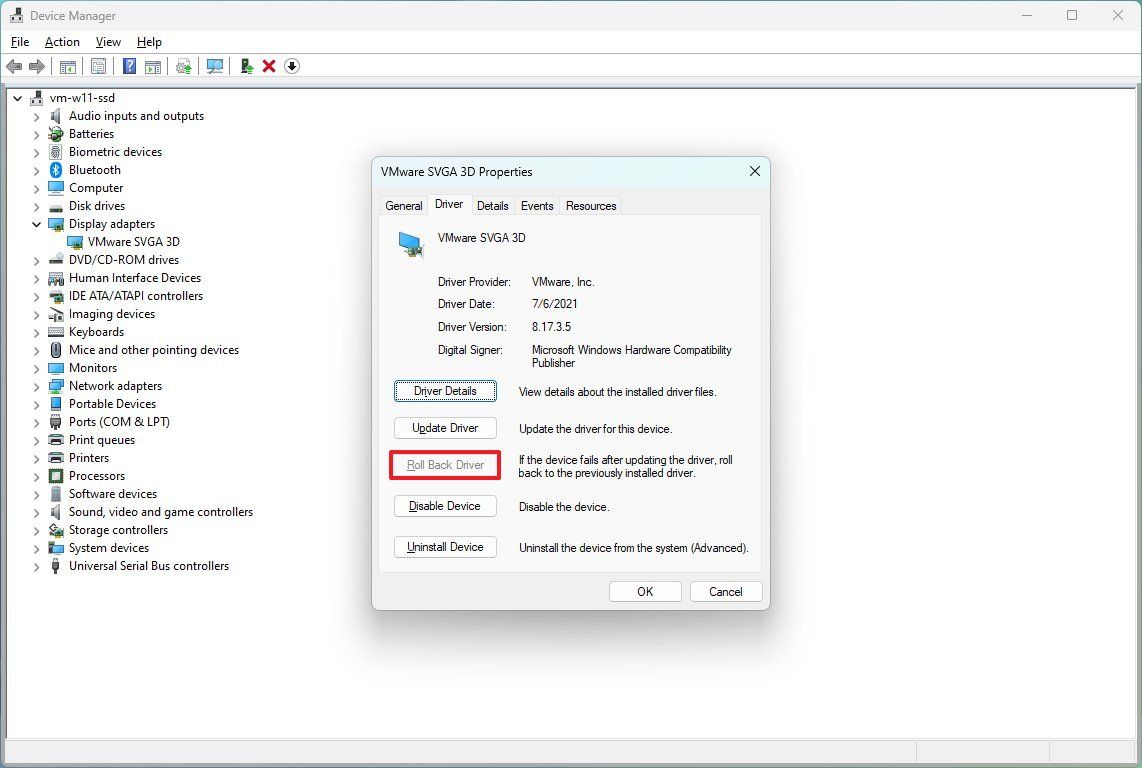
Task: Click the Driver Details button
Action: [445, 391]
